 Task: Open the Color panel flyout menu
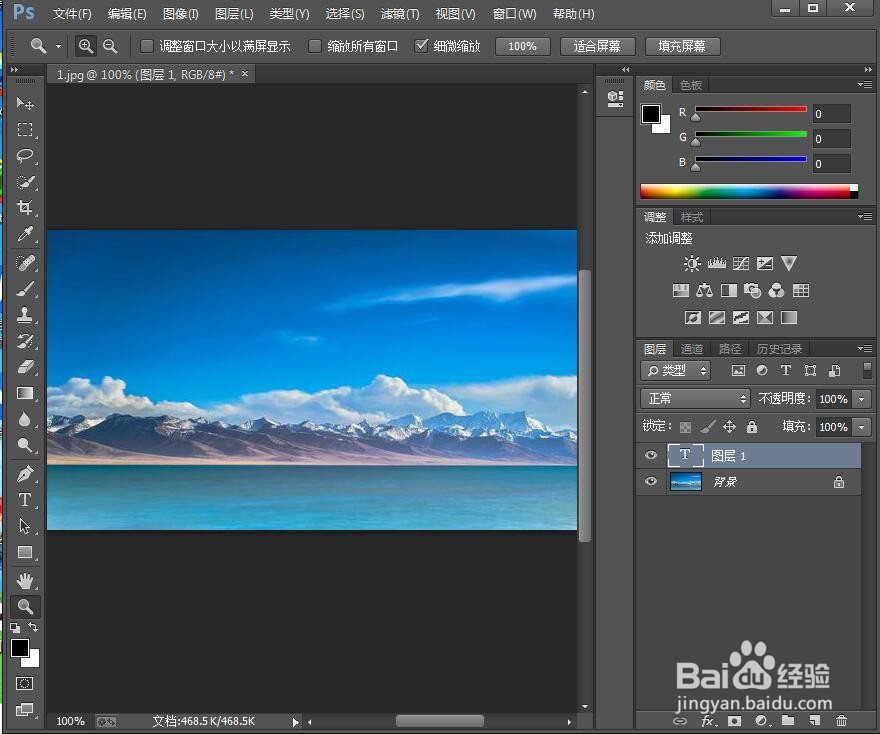[x=865, y=85]
